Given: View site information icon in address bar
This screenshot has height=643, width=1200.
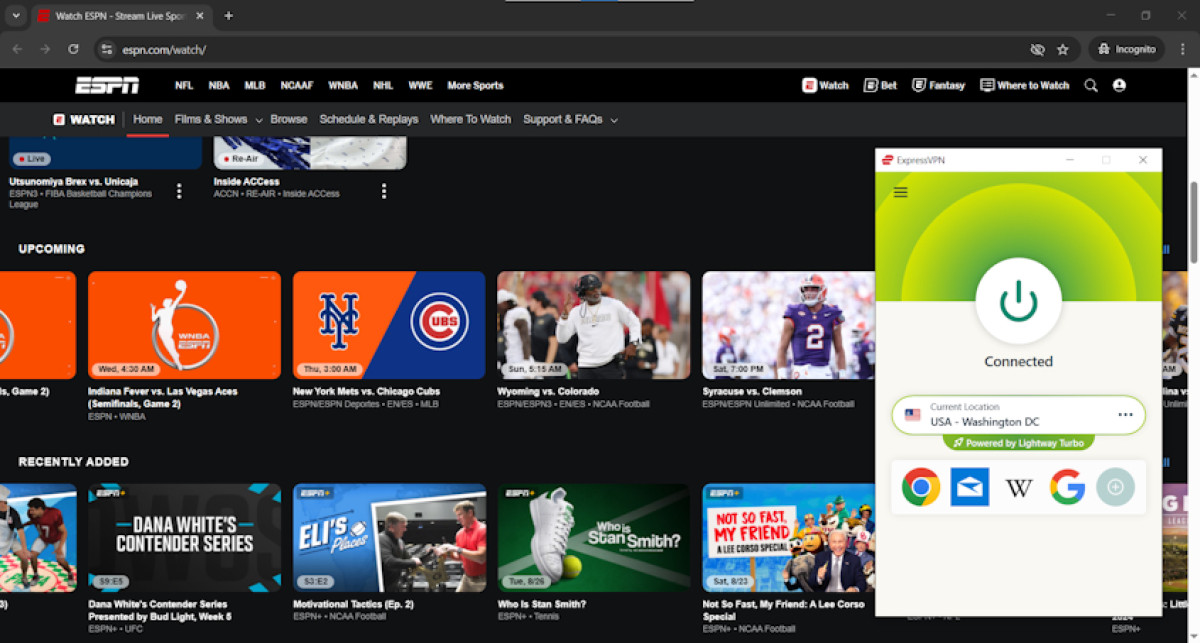Looking at the screenshot, I should tap(107, 49).
